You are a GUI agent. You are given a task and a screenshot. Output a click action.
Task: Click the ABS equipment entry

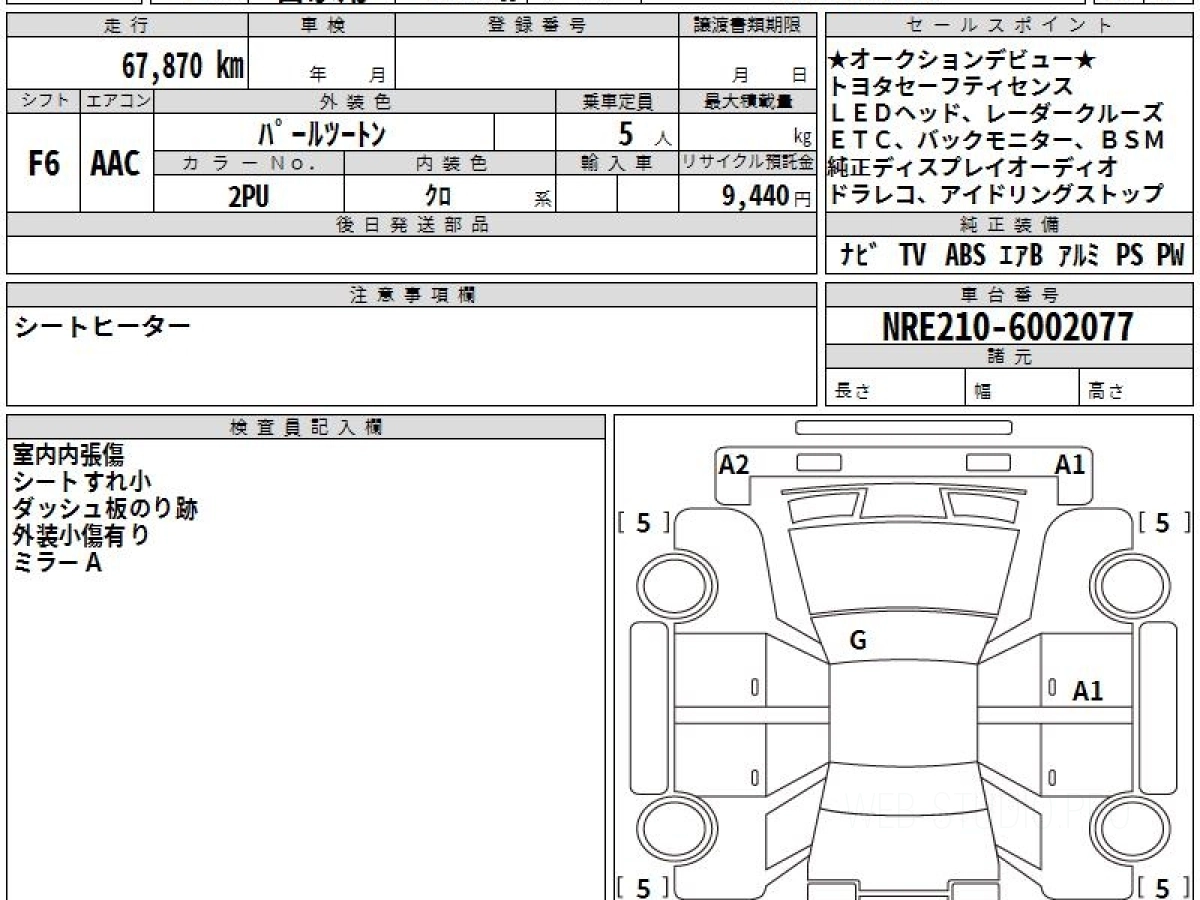(964, 255)
